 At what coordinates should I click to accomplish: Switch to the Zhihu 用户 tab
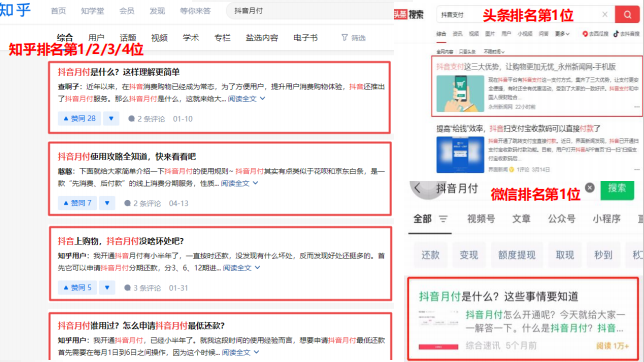(97, 38)
